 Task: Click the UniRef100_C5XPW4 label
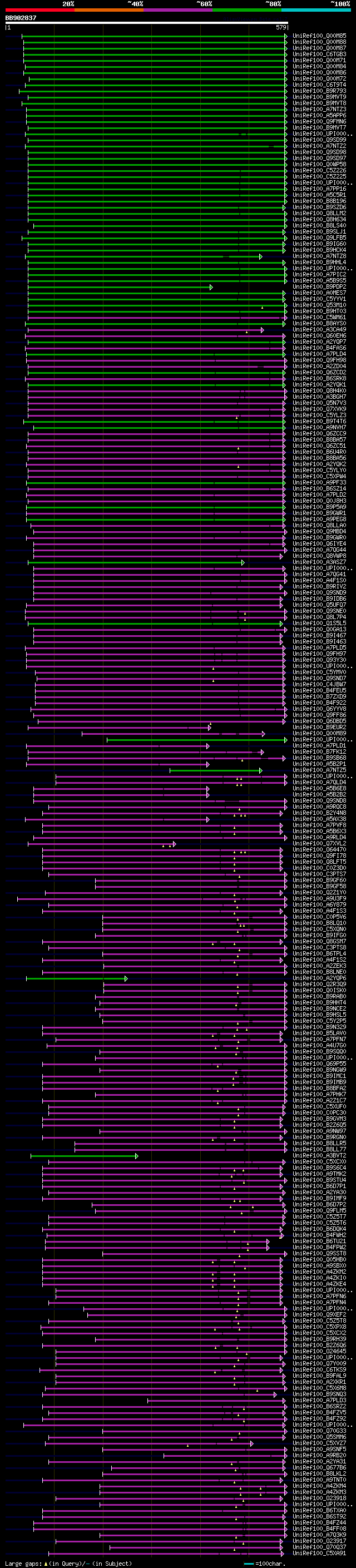click(x=319, y=477)
